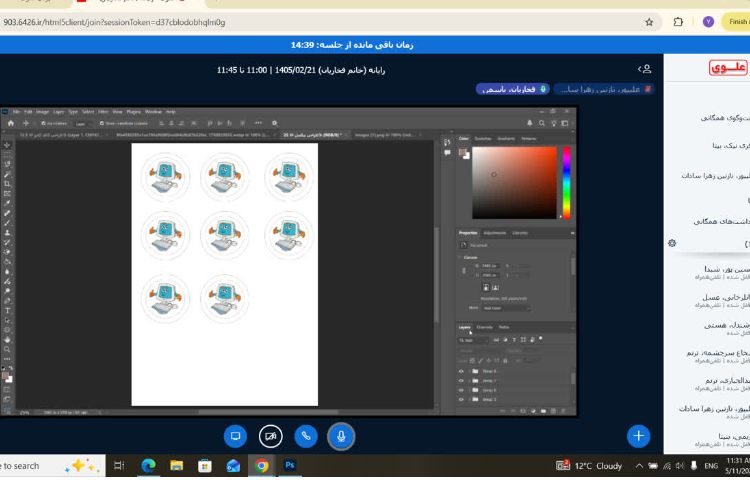Image resolution: width=750 pixels, height=480 pixels.
Task: Open Photoshop from the Windows taskbar
Action: click(289, 465)
